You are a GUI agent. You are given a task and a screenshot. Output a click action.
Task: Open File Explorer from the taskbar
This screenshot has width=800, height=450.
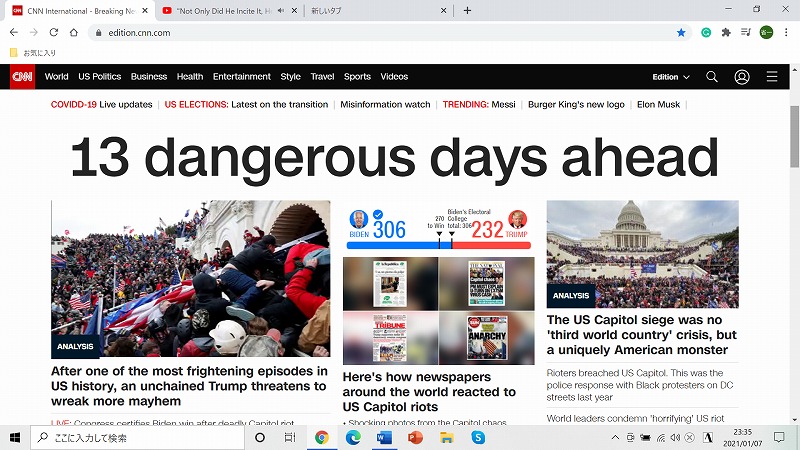click(447, 438)
